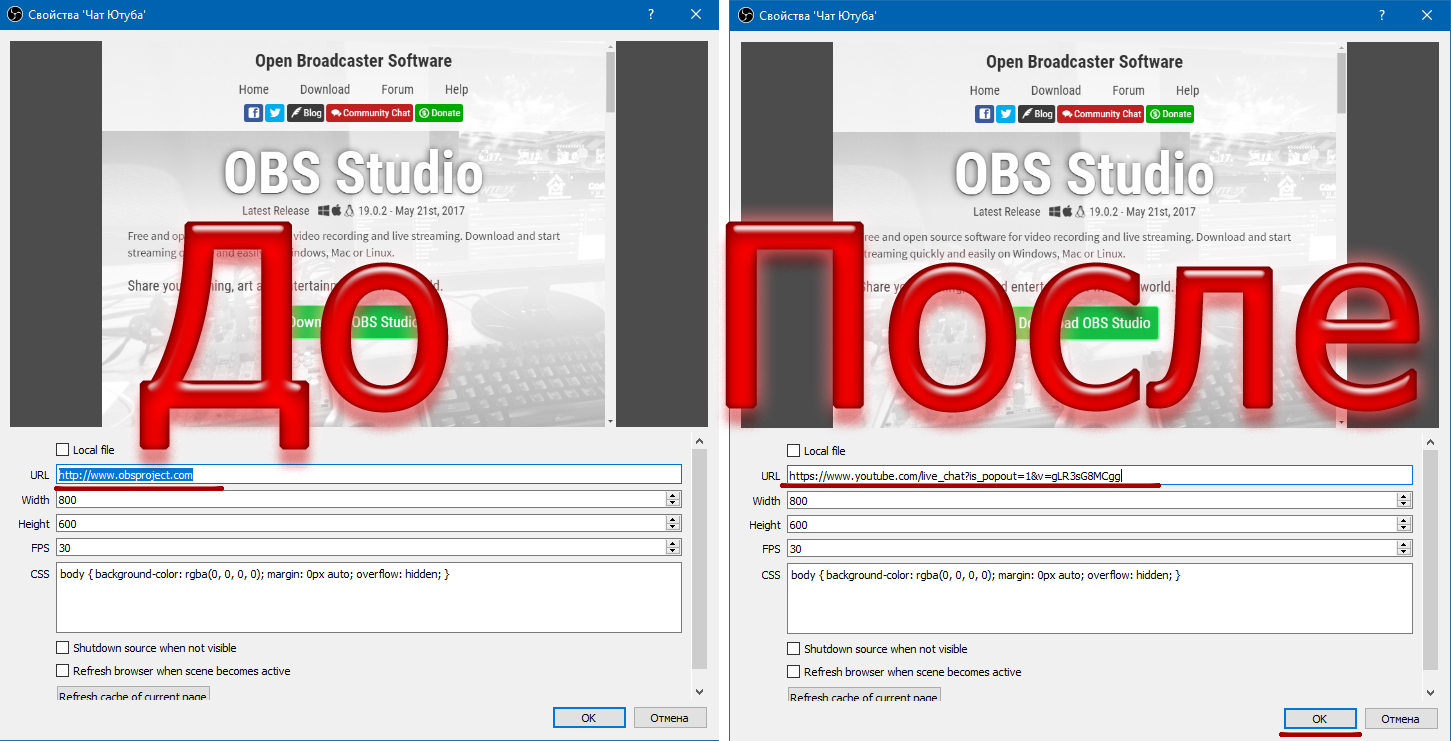Click CSS text area in right dialog
Screen dimensions: 1451x741
click(1100, 600)
